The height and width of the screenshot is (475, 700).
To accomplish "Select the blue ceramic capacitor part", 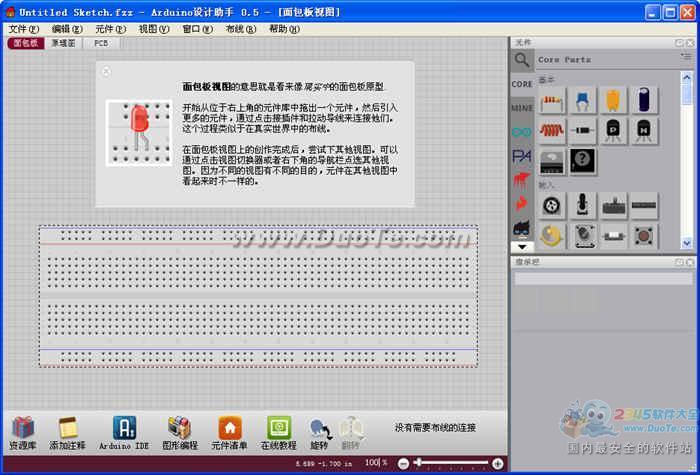I will click(x=583, y=101).
